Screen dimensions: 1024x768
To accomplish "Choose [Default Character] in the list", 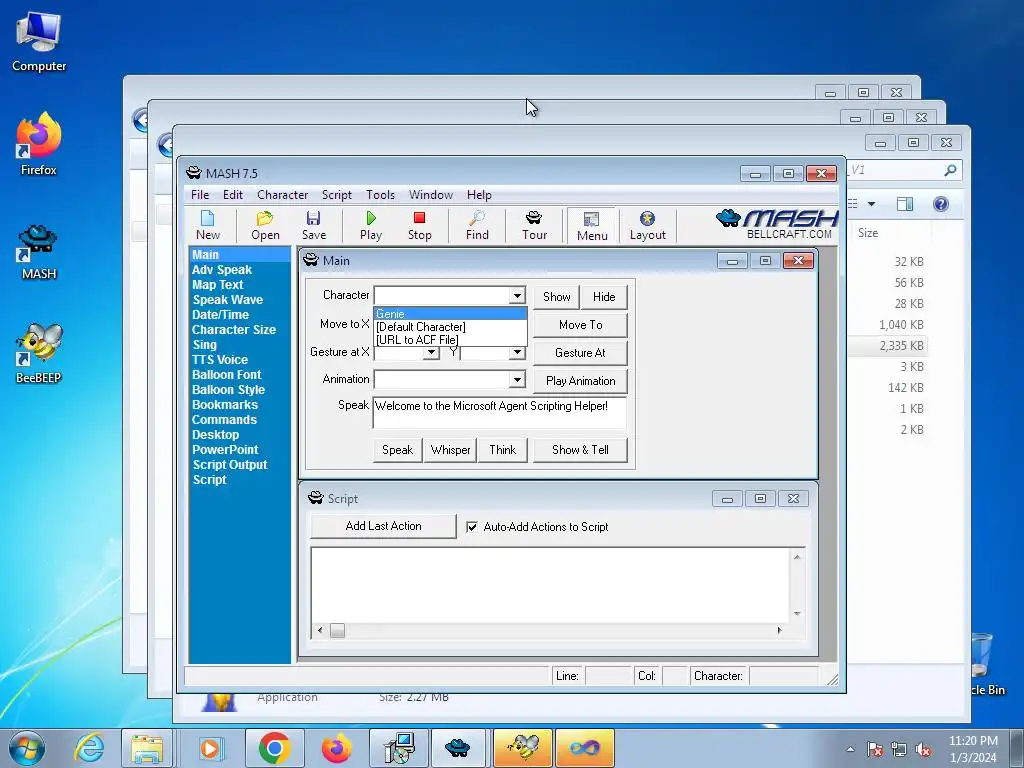I will 450,327.
